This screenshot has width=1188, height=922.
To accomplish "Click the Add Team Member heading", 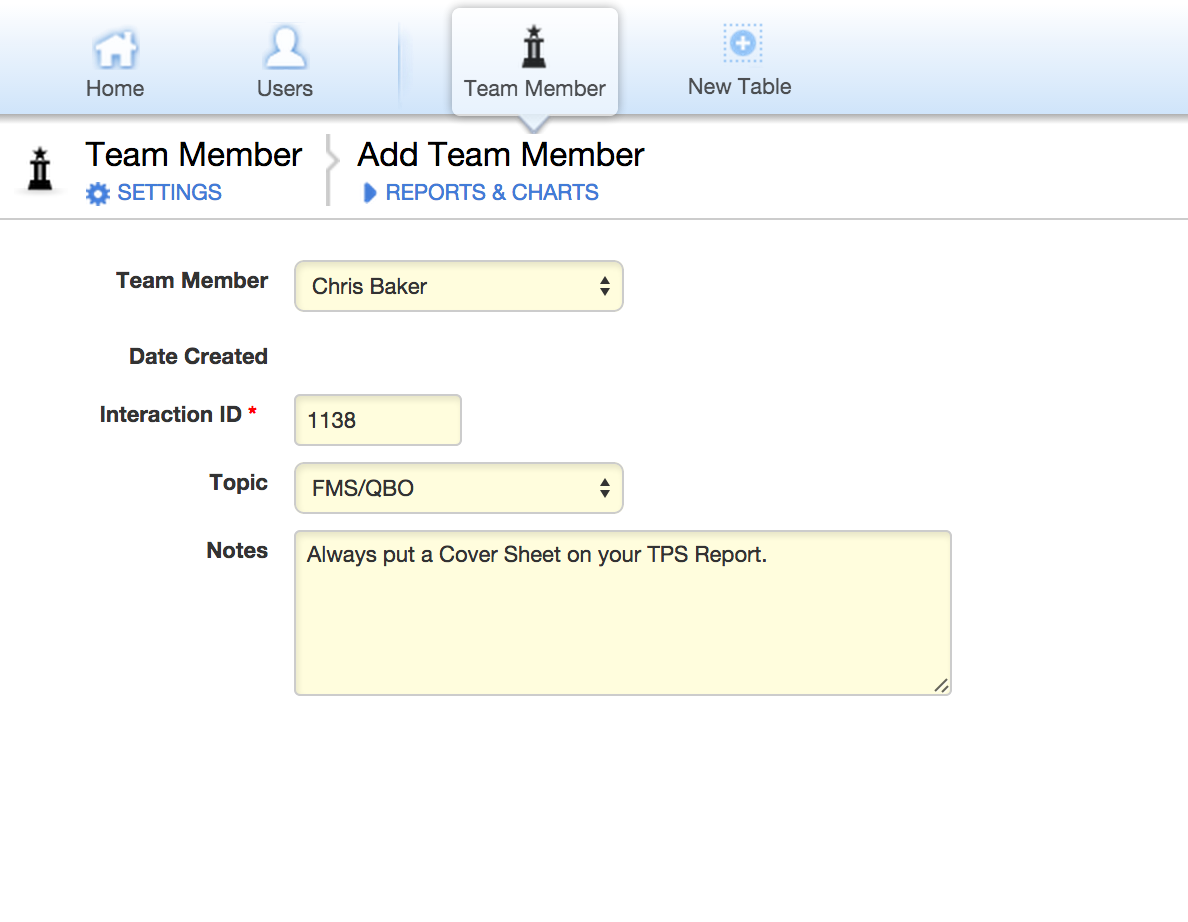I will (x=501, y=155).
